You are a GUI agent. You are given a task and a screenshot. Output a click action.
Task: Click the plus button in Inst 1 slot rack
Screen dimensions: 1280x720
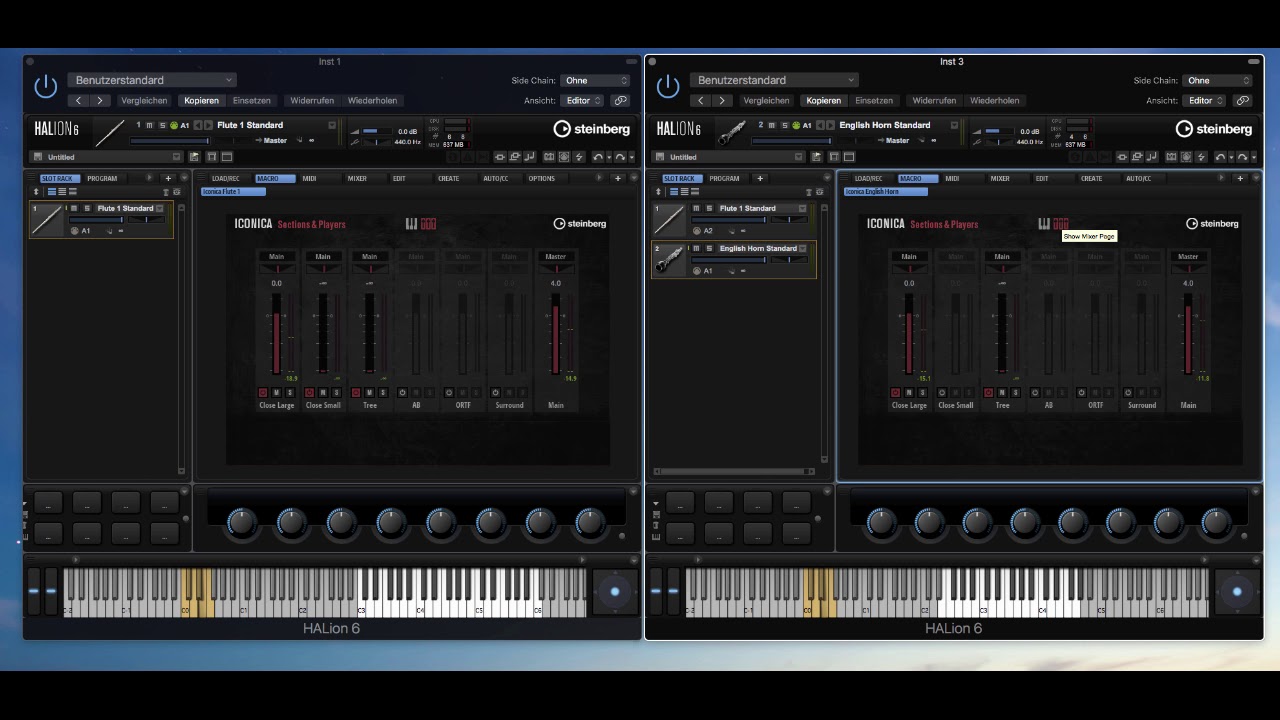click(168, 178)
